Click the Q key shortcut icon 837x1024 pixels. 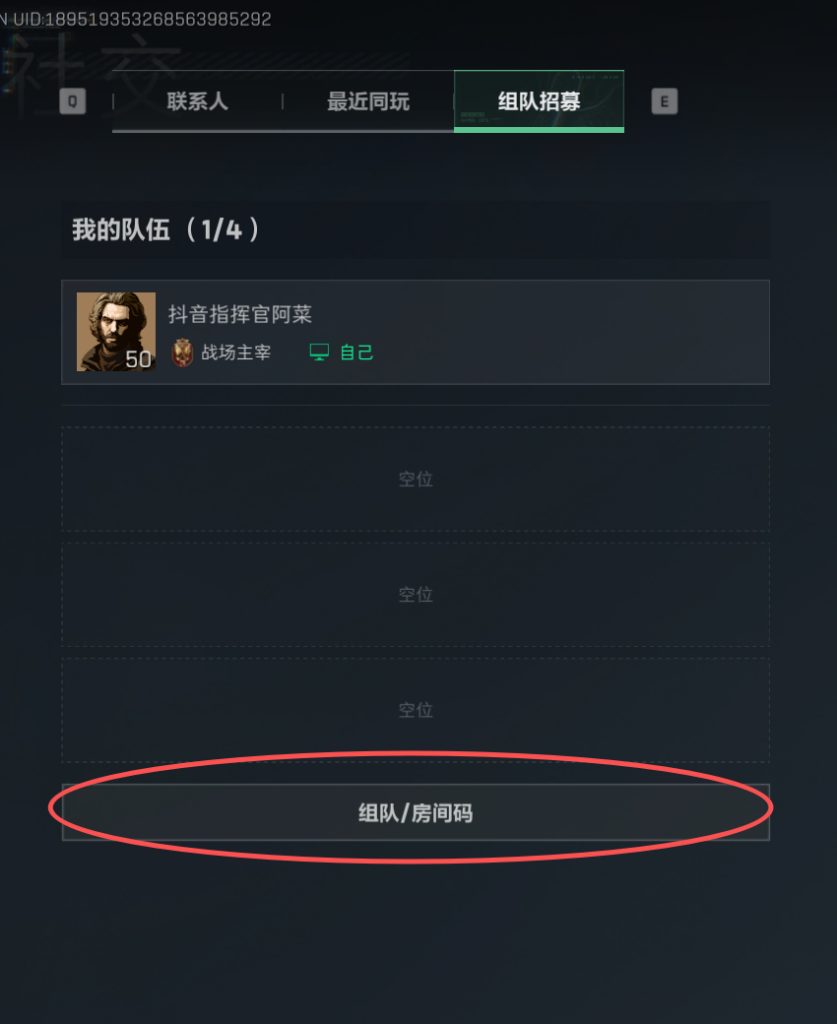click(x=72, y=101)
